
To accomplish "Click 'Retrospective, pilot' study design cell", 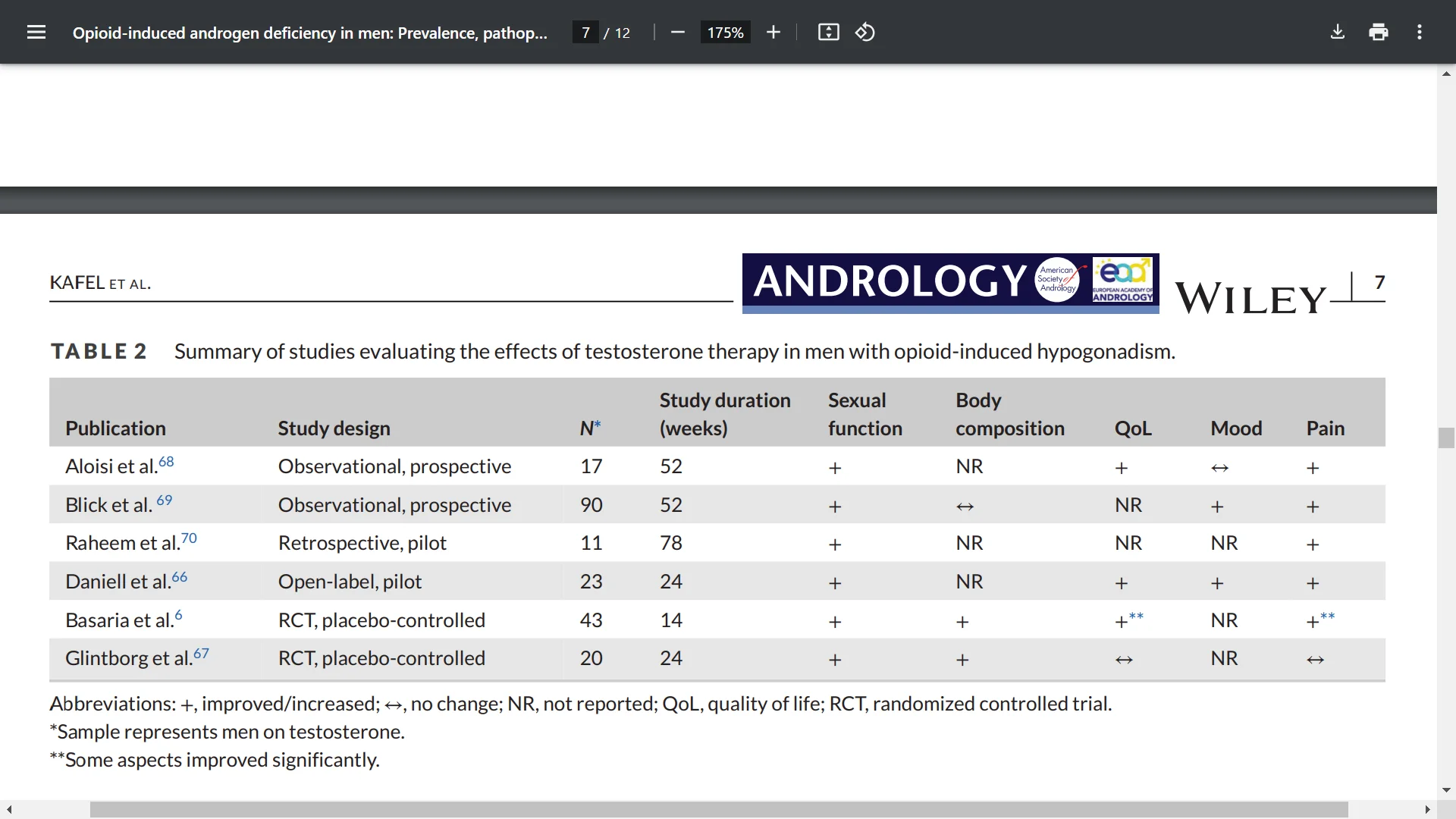I will (362, 543).
